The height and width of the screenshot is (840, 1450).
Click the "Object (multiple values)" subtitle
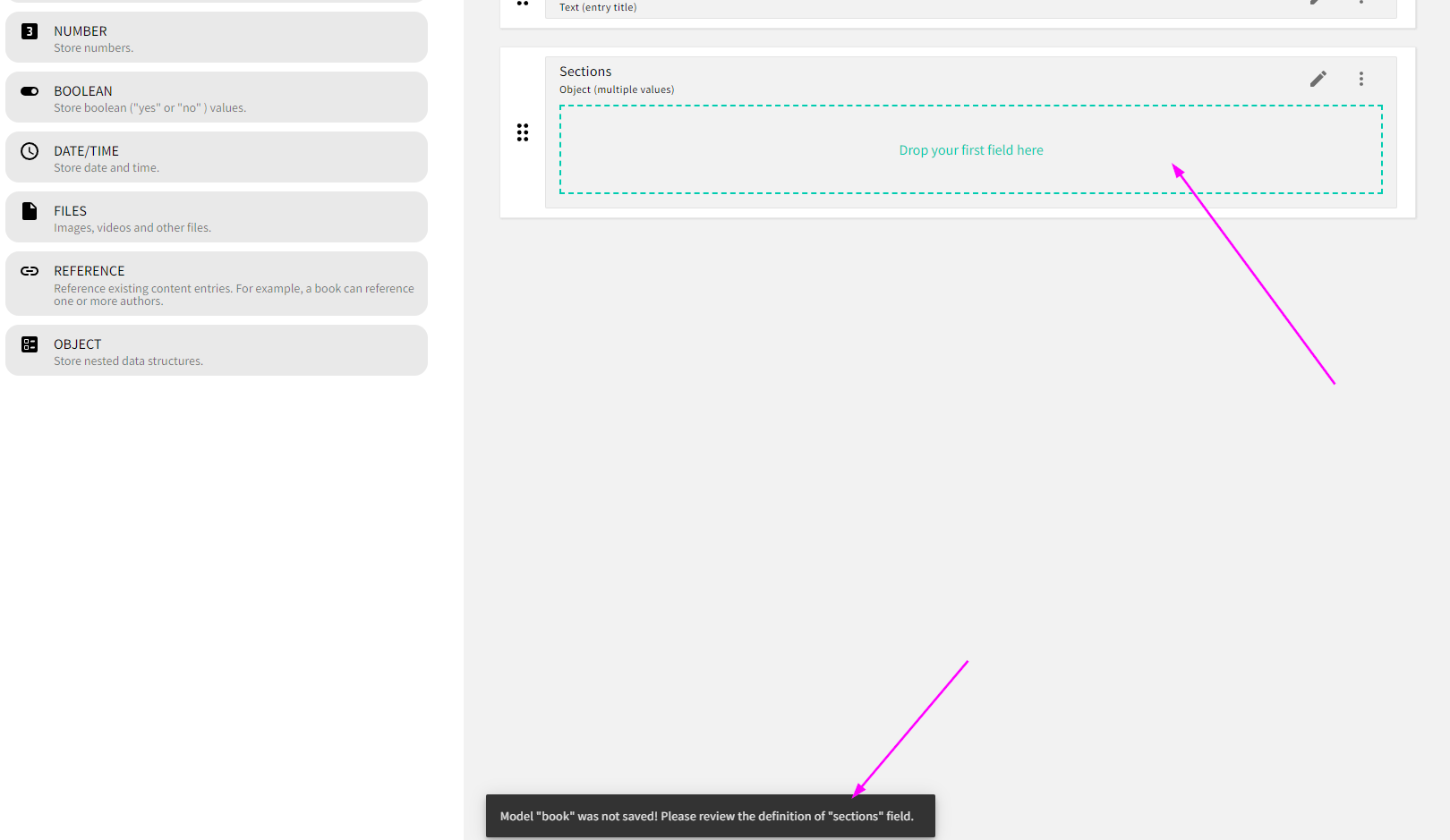[617, 89]
